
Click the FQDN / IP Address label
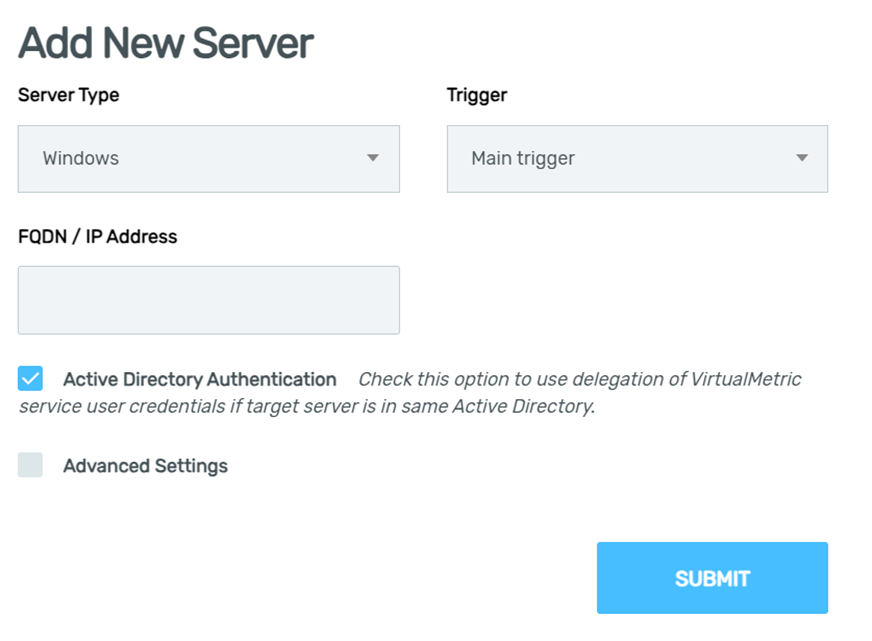97,237
